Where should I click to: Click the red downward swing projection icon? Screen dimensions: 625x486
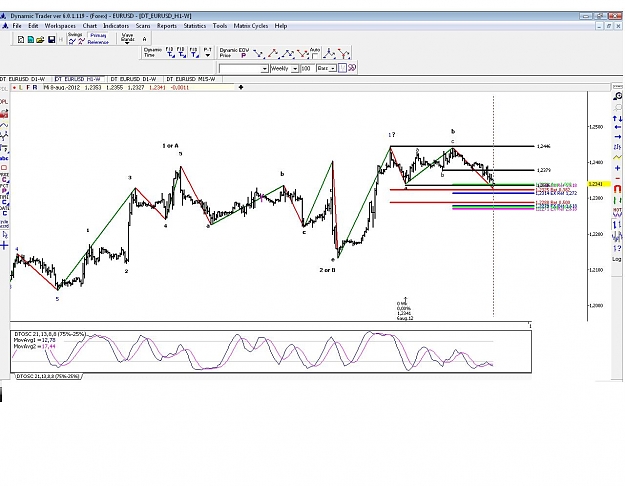click(x=303, y=53)
